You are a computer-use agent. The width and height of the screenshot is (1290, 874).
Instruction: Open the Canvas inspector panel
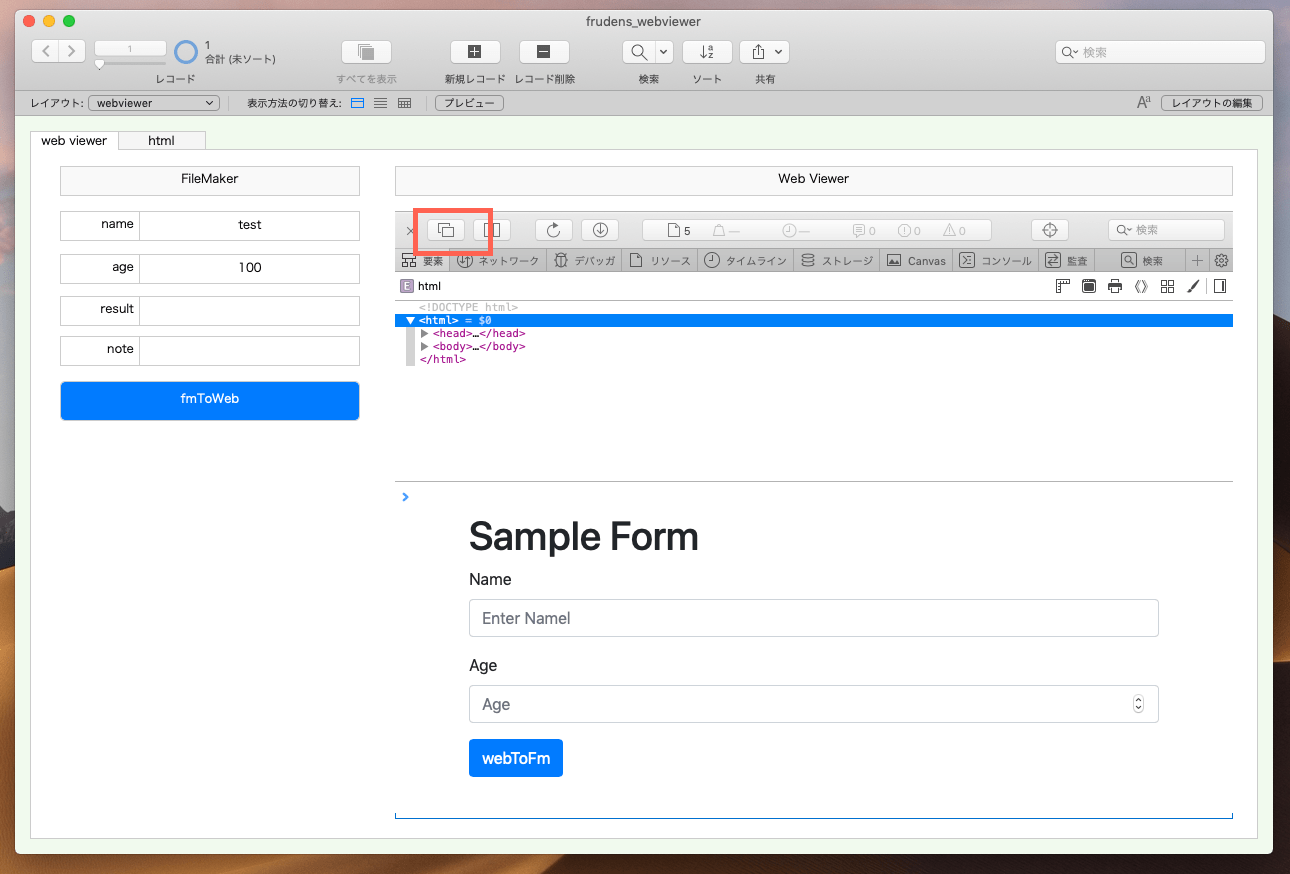915,260
